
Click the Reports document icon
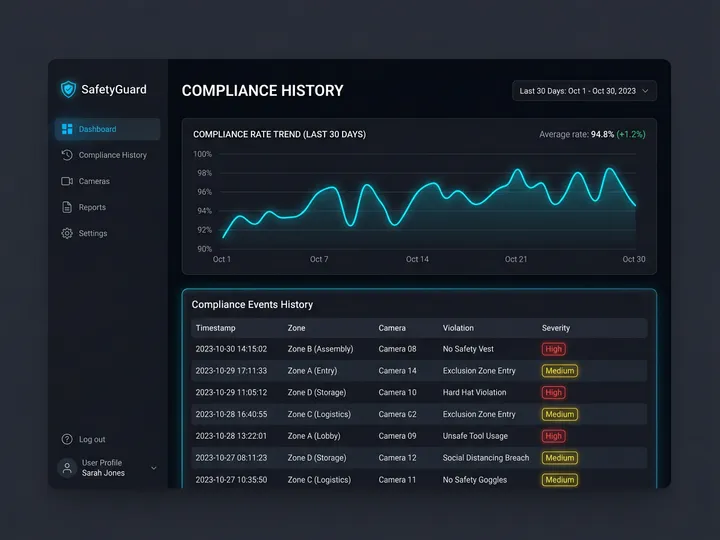click(x=67, y=207)
